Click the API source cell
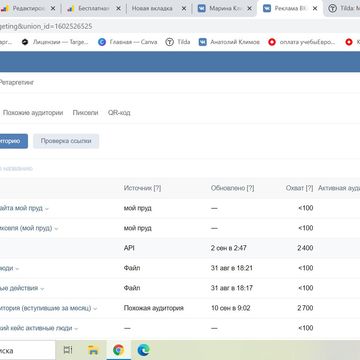 pos(129,248)
